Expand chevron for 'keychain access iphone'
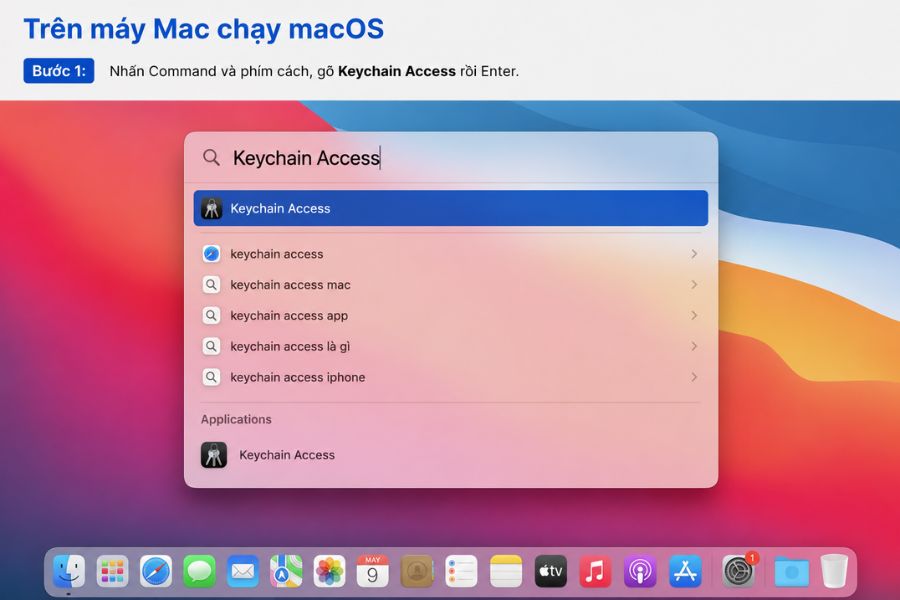The image size is (900, 600). 694,377
